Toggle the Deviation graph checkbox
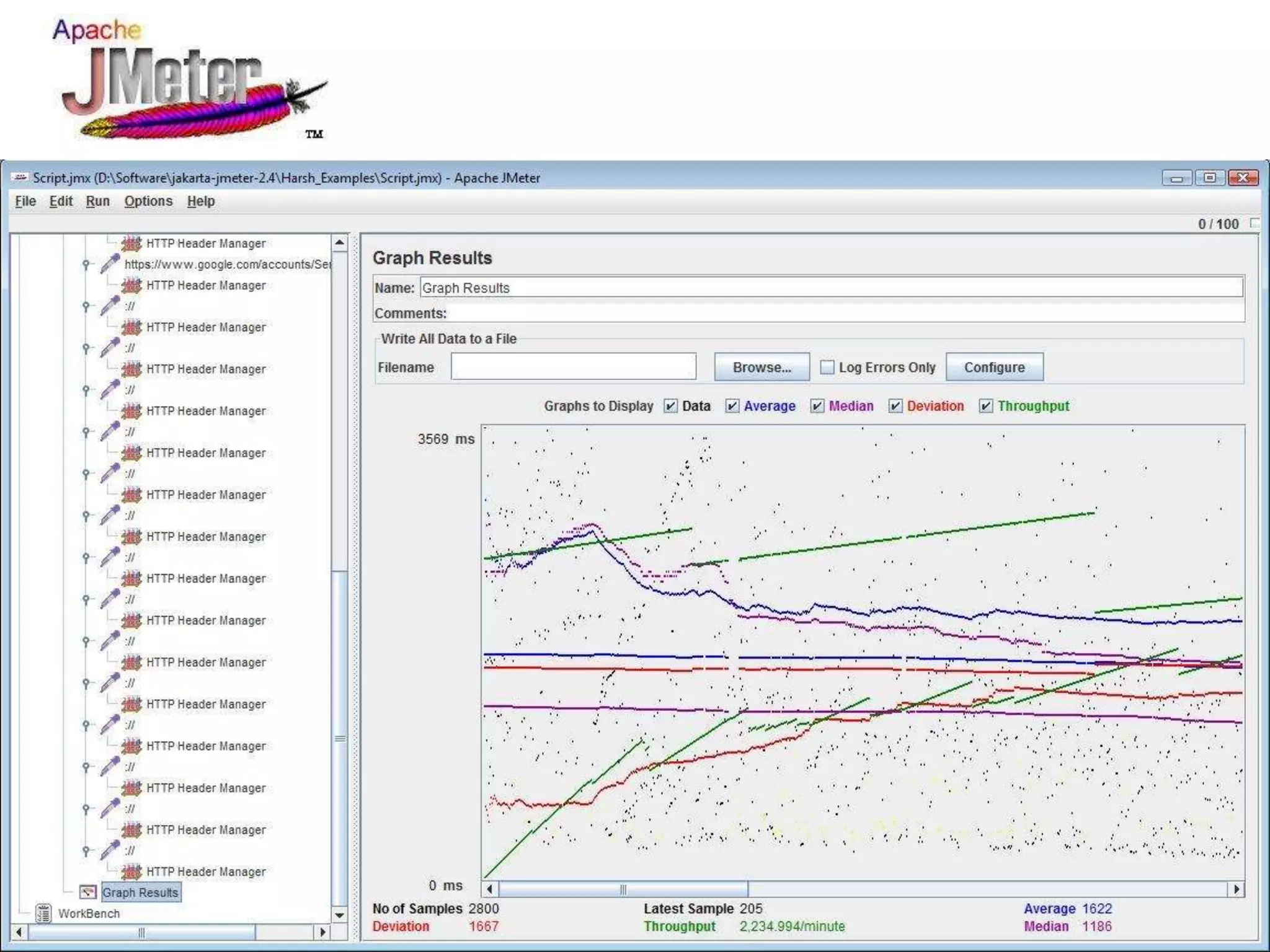Viewport: 1270px width, 952px height. [895, 406]
